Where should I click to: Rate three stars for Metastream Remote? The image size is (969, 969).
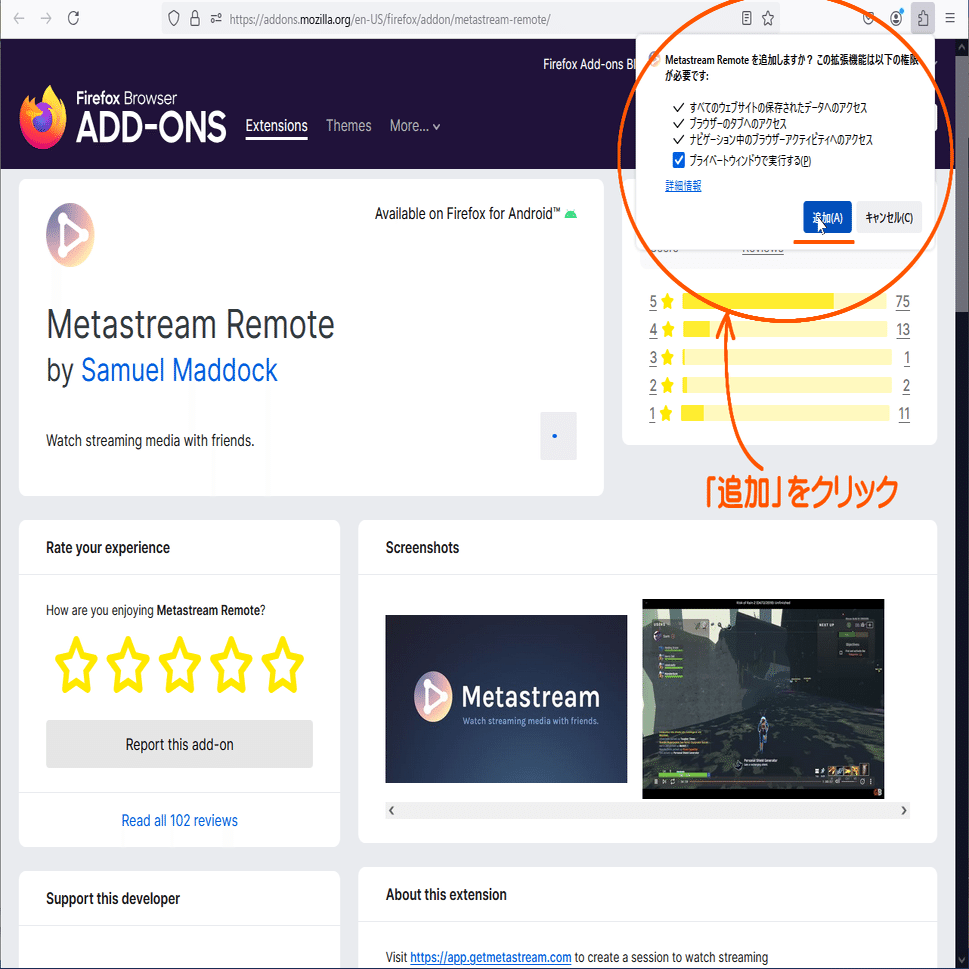click(x=179, y=665)
